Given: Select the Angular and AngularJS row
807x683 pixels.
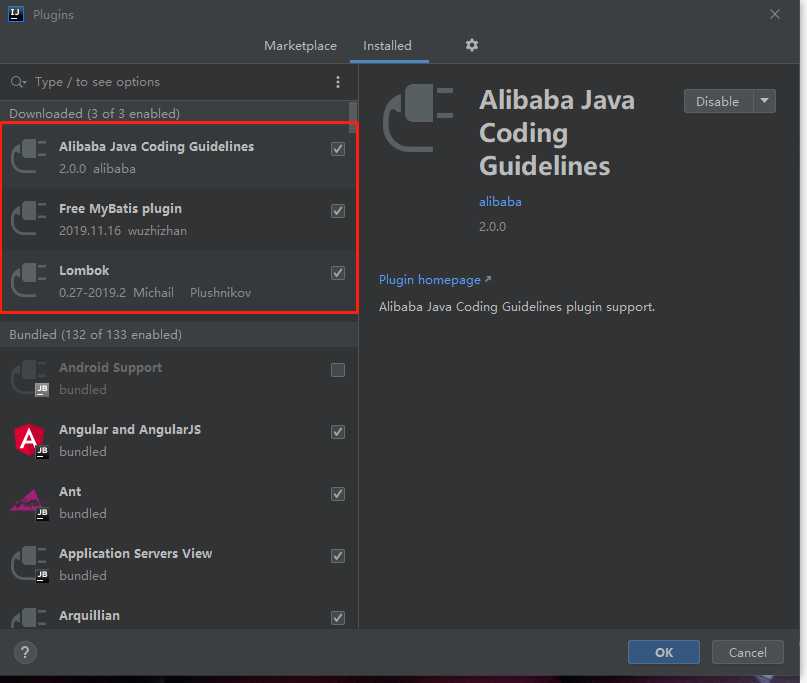Looking at the screenshot, I should [x=178, y=441].
